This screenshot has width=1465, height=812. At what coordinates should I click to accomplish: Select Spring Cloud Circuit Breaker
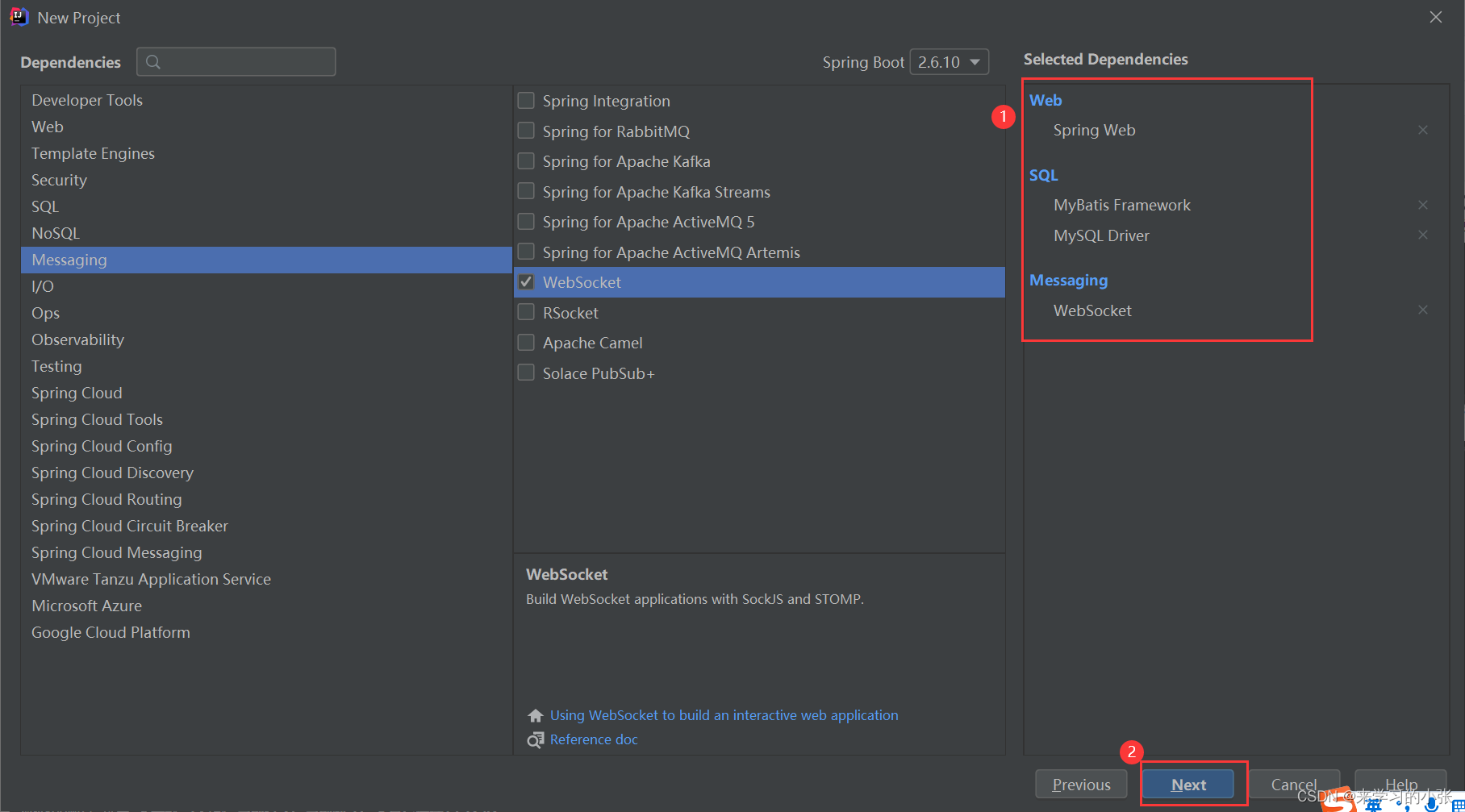[x=266, y=526]
